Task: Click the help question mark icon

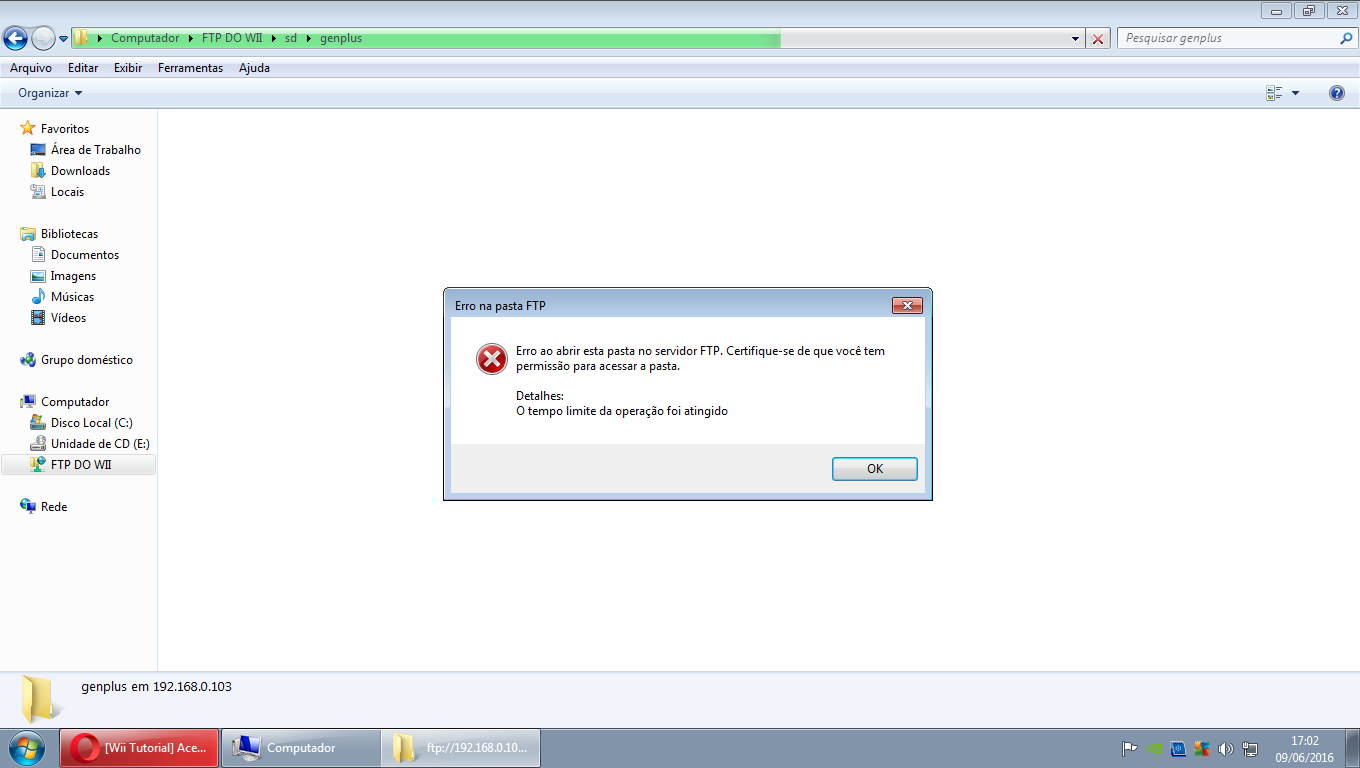Action: 1337,93
